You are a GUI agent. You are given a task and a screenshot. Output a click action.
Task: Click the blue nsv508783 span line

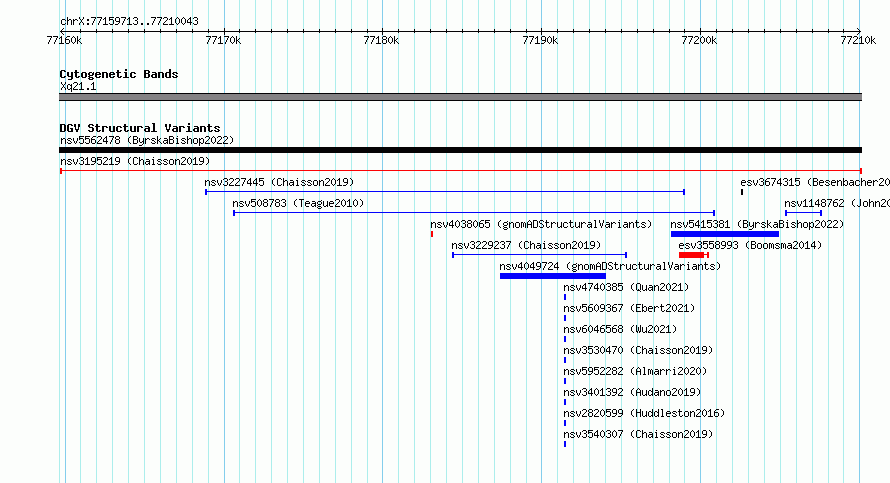pos(474,213)
